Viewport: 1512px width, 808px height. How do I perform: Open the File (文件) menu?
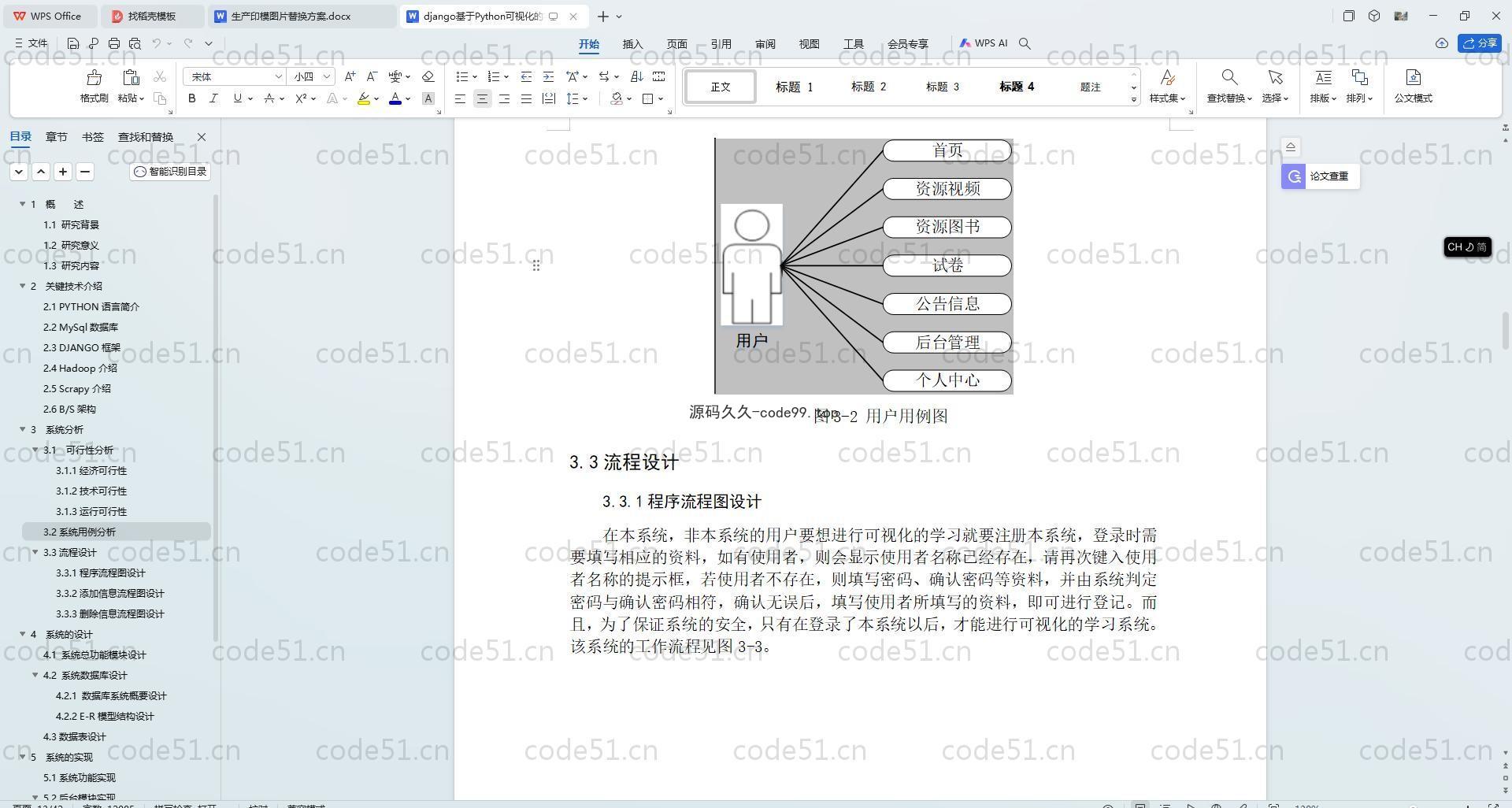tap(31, 43)
